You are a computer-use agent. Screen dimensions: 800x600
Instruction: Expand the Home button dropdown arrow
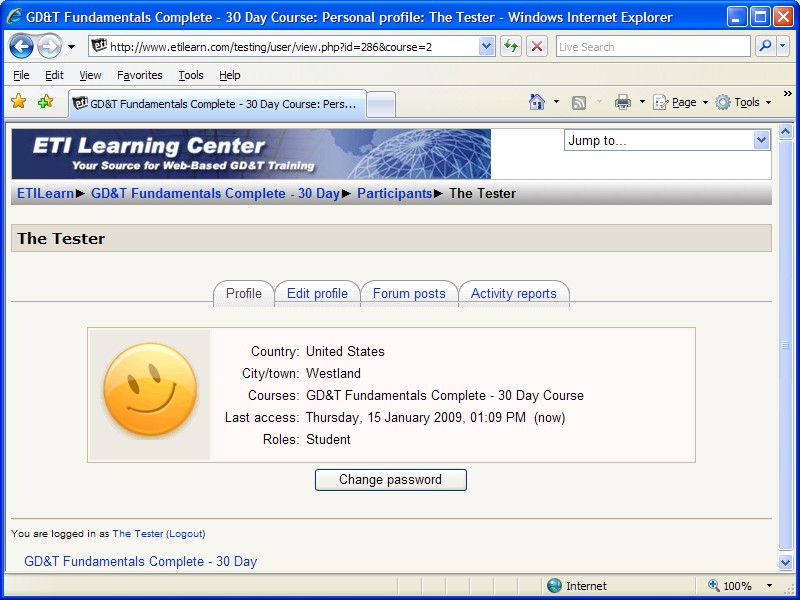556,102
